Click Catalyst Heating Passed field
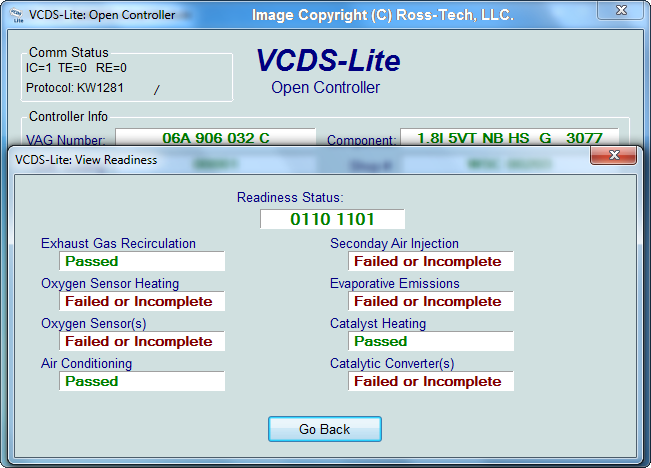651x468 pixels. tap(431, 341)
